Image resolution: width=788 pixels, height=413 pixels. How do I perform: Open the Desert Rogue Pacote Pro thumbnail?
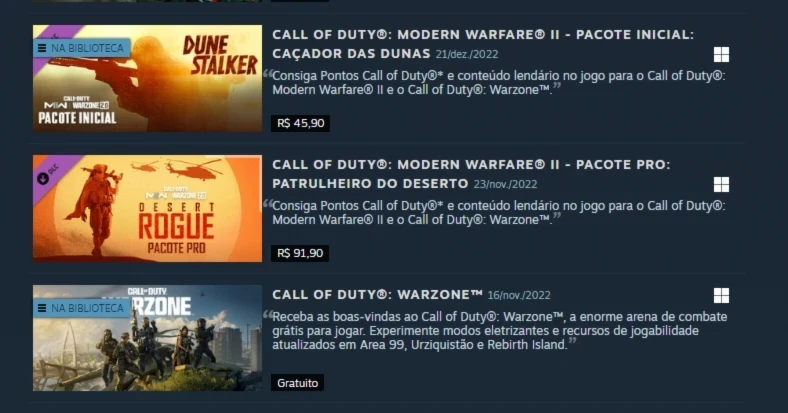[147, 209]
